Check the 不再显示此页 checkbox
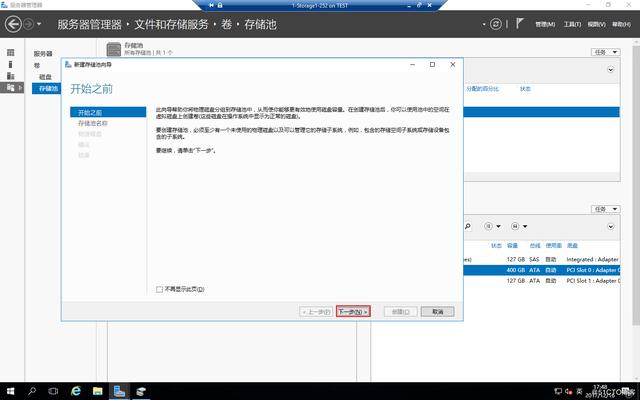 pyautogui.click(x=159, y=289)
